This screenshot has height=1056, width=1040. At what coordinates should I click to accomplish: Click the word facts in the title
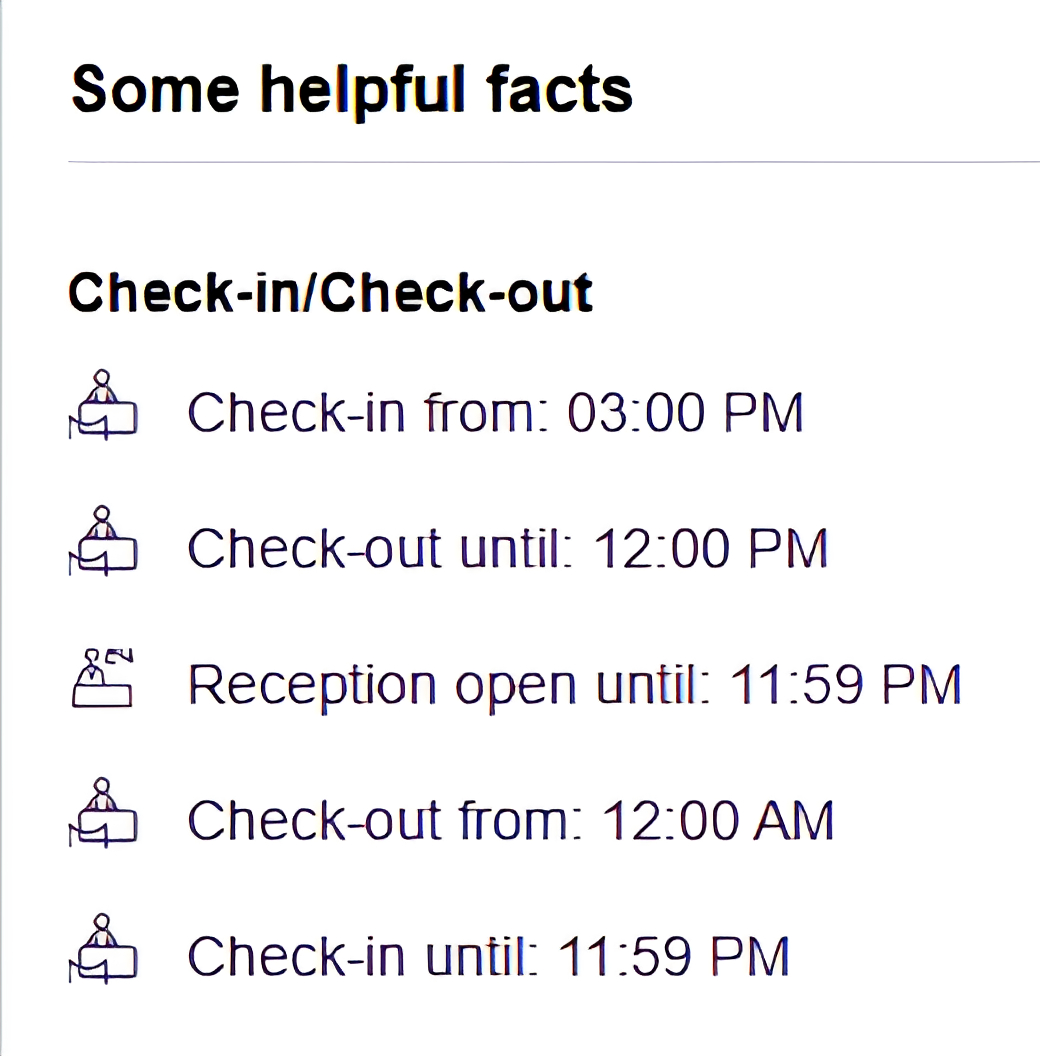[x=558, y=90]
